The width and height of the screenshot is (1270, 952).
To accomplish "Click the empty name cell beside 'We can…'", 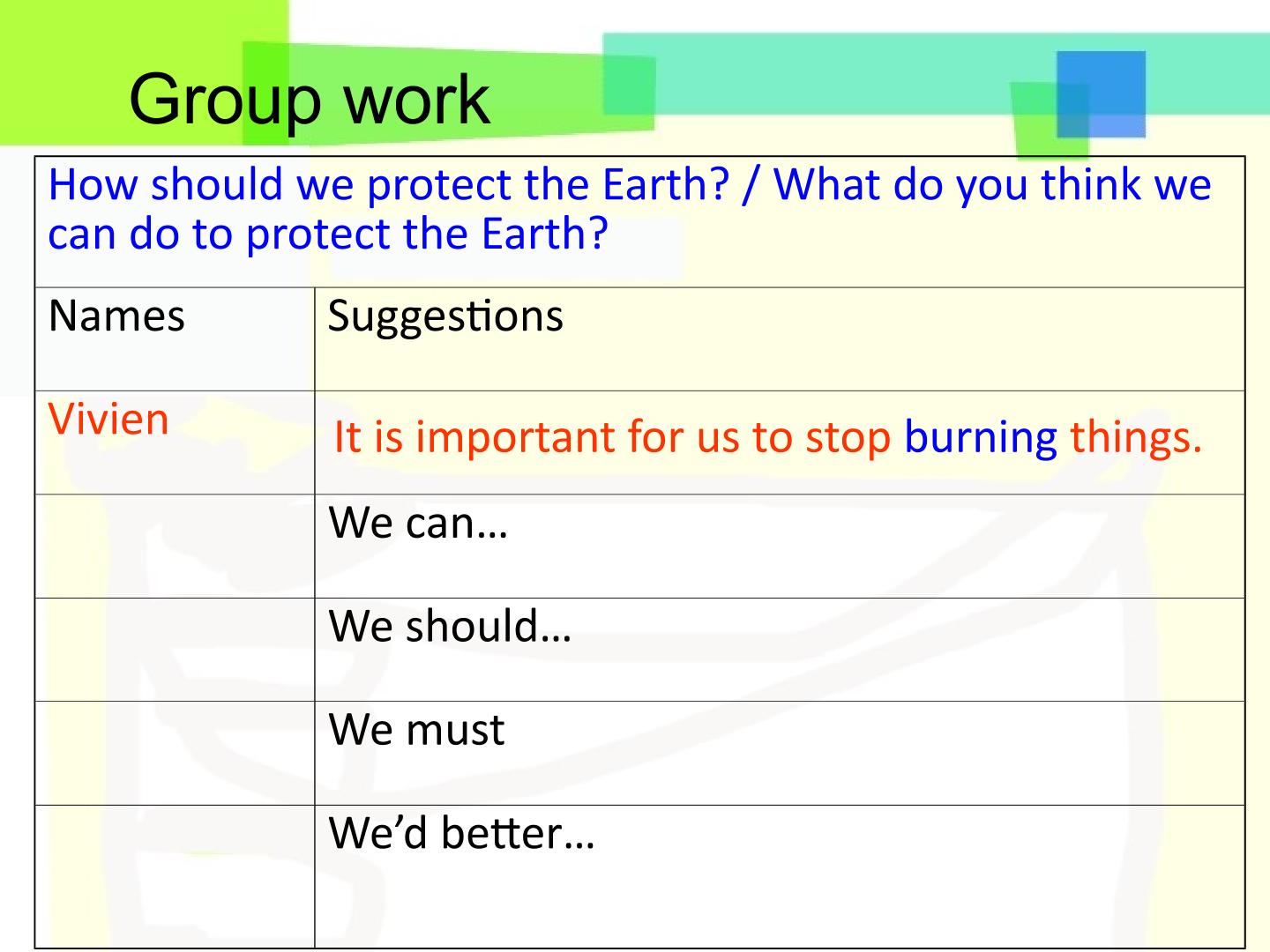I will (x=175, y=546).
